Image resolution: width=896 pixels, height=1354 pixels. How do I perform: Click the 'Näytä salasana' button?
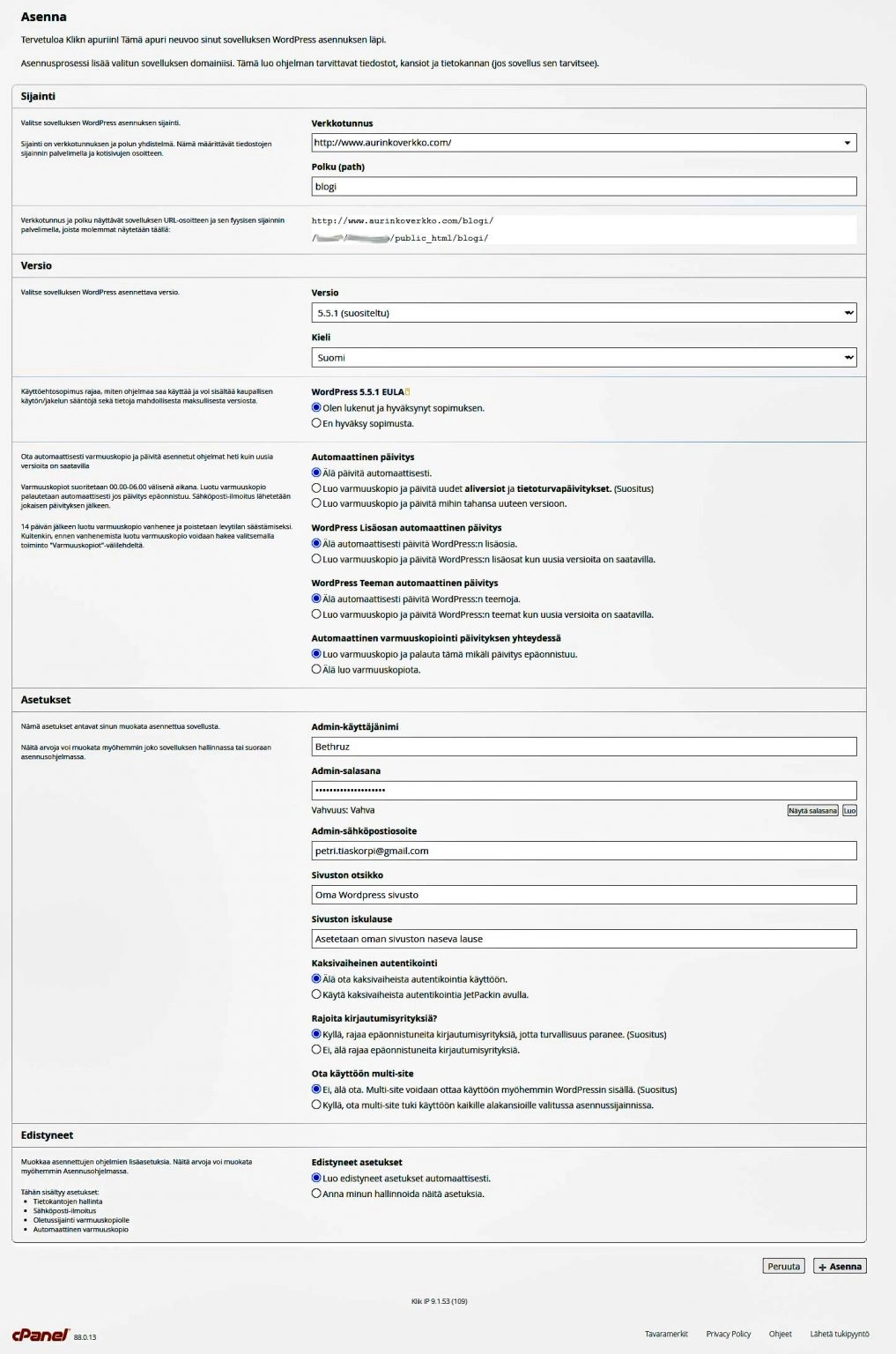[812, 810]
